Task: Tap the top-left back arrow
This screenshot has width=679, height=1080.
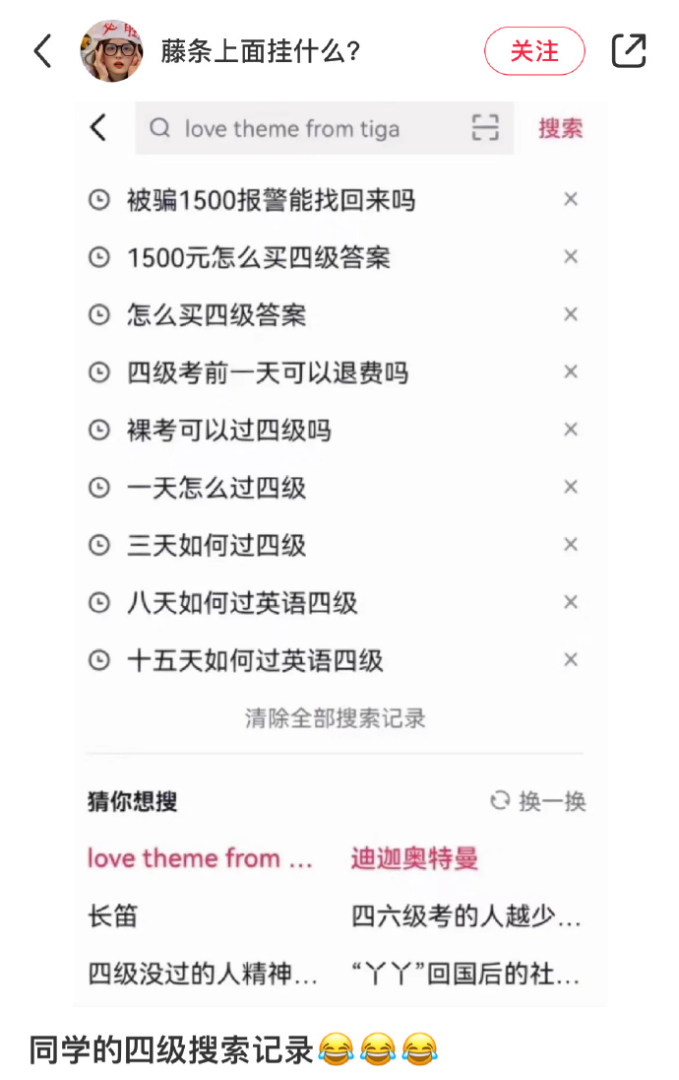Action: coord(43,51)
